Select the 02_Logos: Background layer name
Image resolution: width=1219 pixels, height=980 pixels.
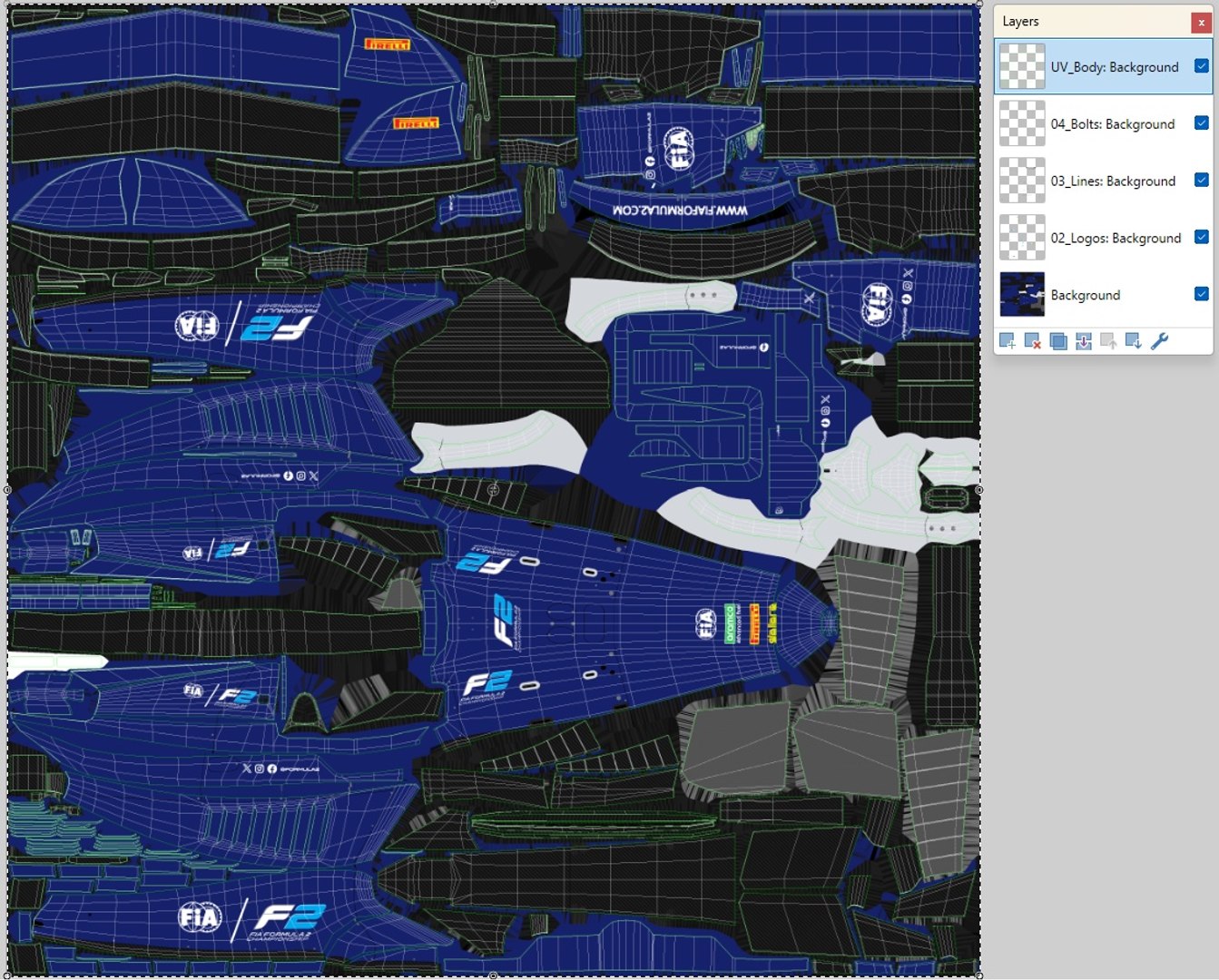(x=1116, y=239)
